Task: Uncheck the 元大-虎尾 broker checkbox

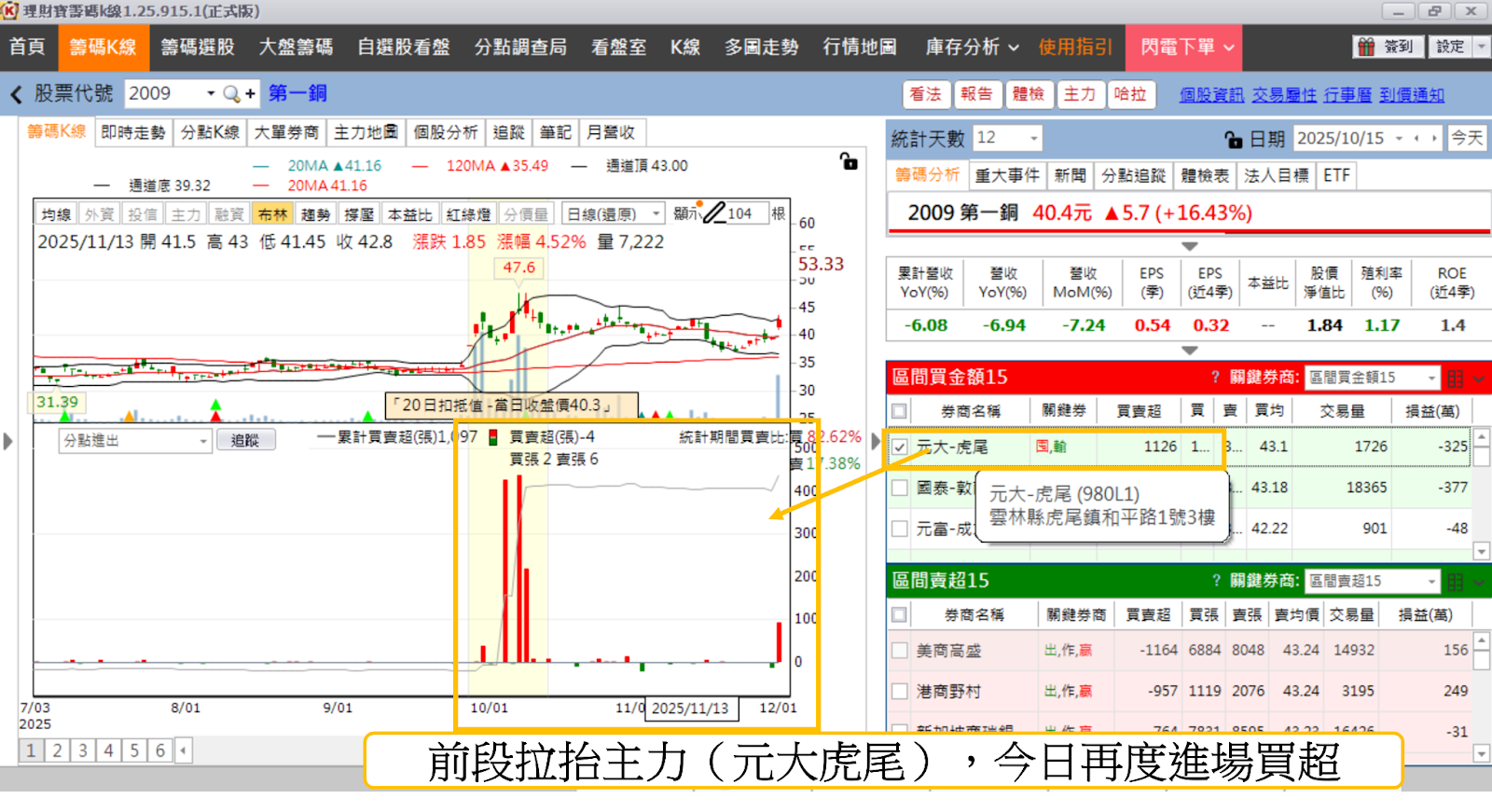Action: [899, 447]
